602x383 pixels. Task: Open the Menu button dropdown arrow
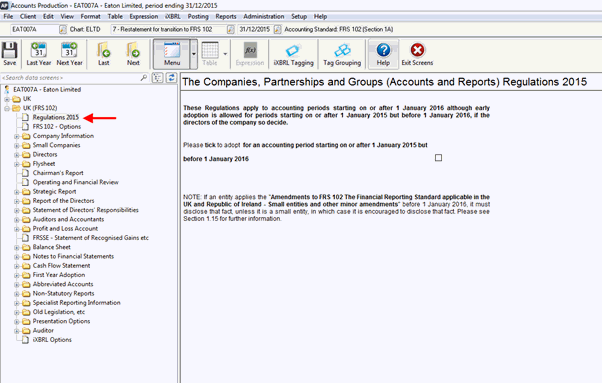coord(194,54)
